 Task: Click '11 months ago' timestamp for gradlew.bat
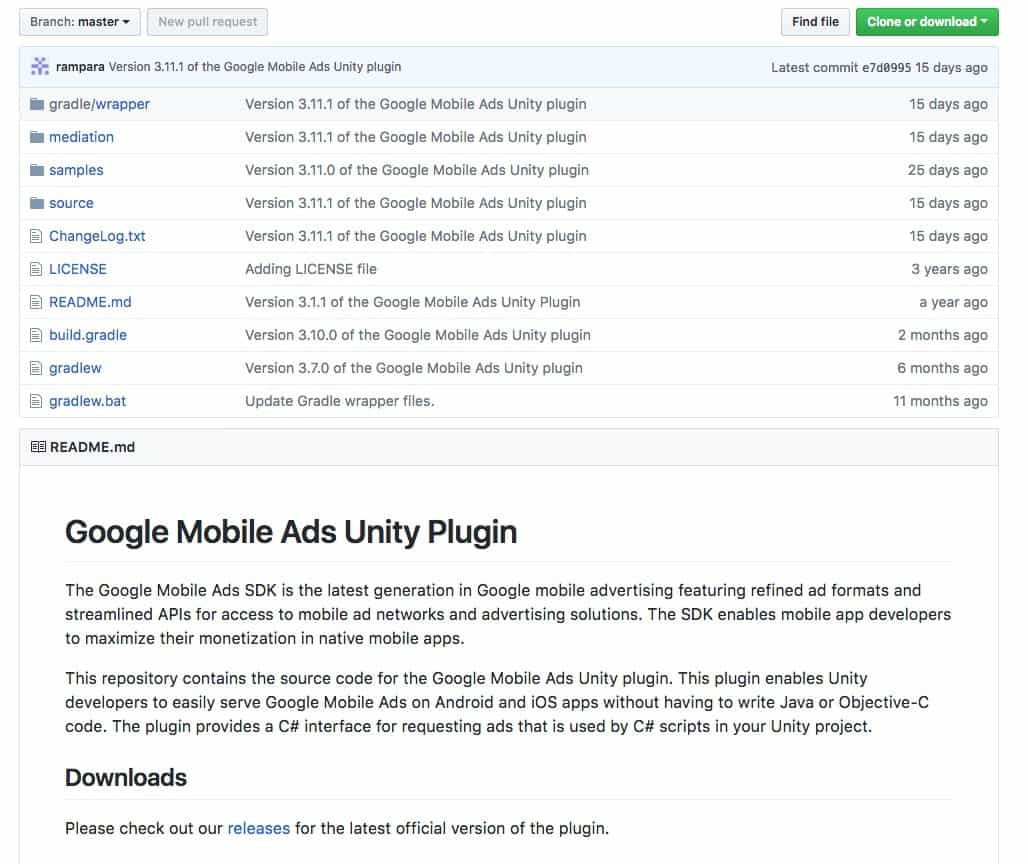[940, 401]
